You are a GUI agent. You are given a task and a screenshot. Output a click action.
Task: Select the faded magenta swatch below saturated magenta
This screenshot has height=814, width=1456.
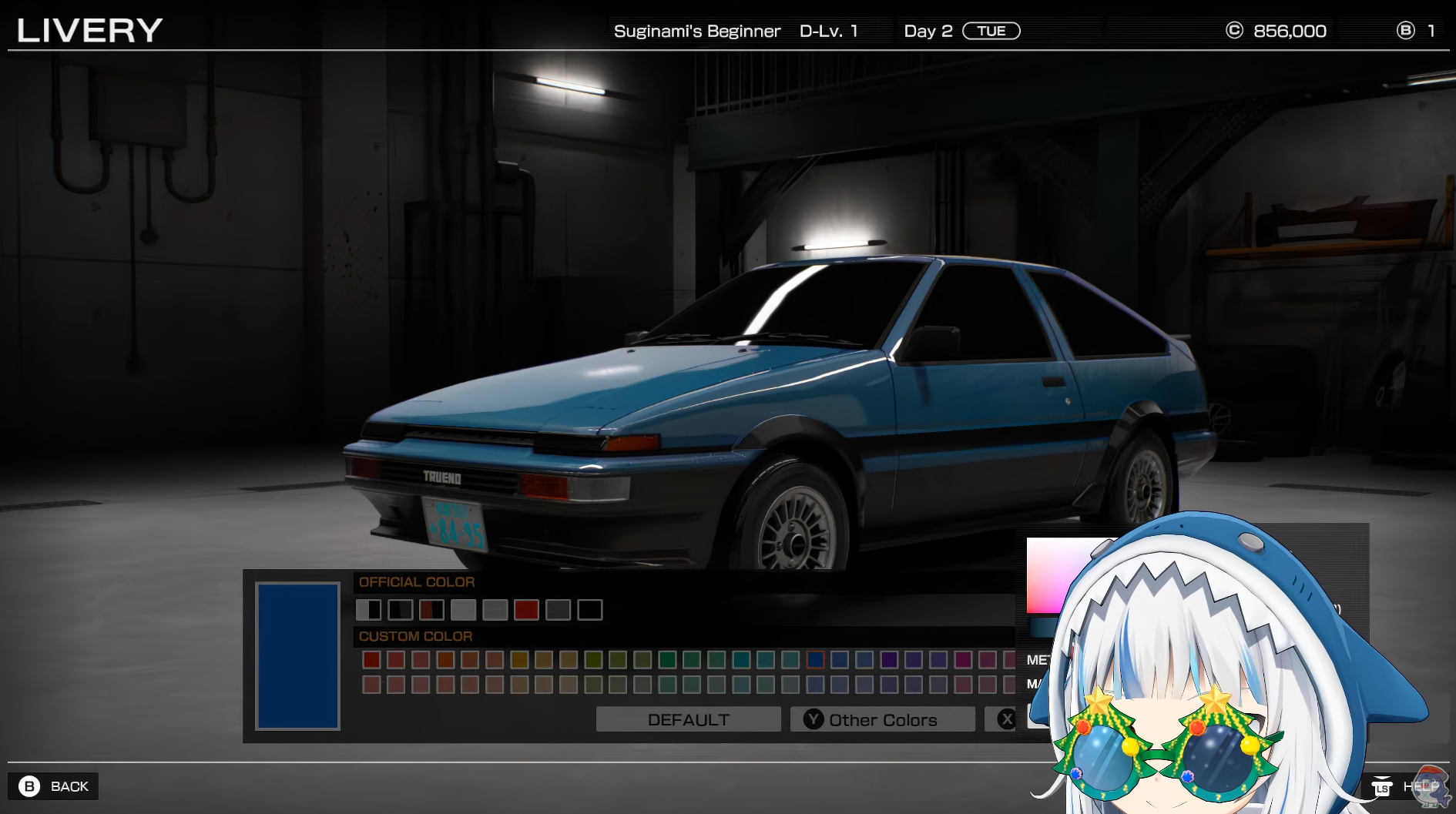pos(963,684)
